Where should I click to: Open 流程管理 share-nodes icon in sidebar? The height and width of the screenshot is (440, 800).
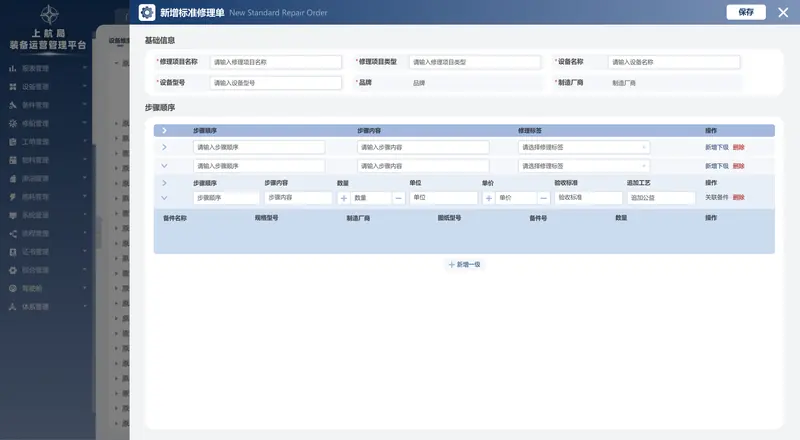pos(13,234)
